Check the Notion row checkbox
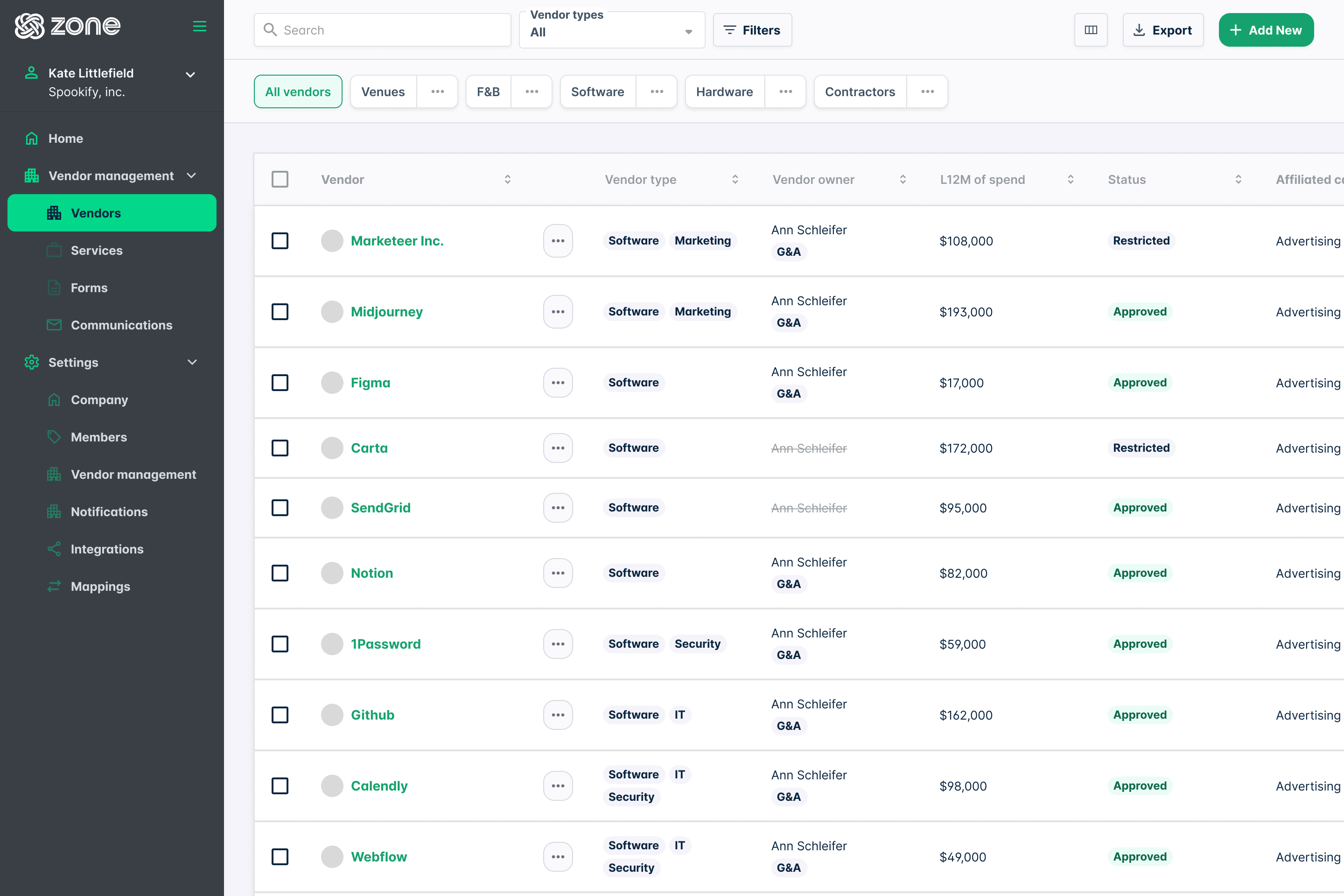1344x896 pixels. [280, 573]
